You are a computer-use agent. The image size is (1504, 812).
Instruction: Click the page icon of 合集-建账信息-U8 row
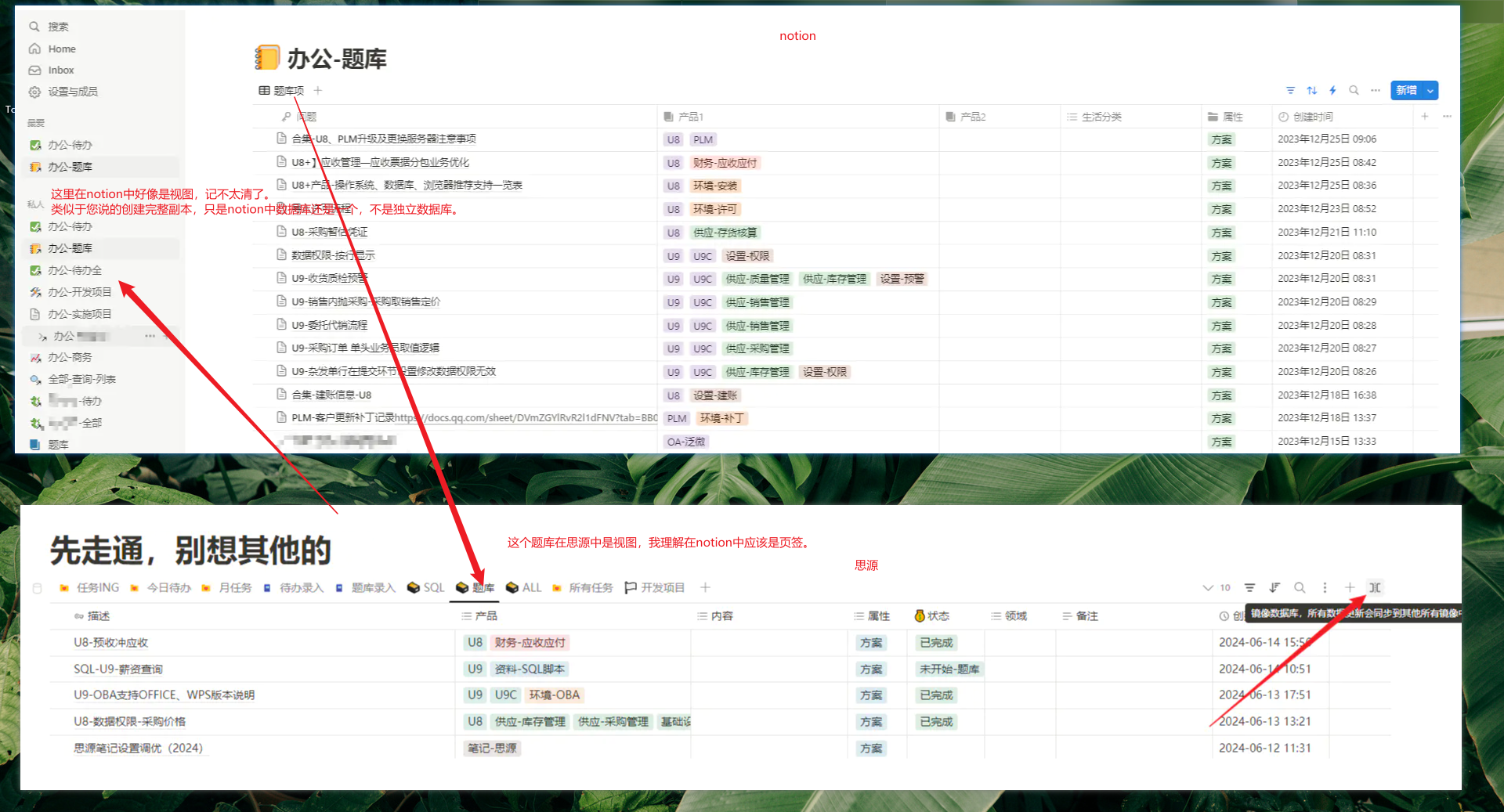(281, 395)
